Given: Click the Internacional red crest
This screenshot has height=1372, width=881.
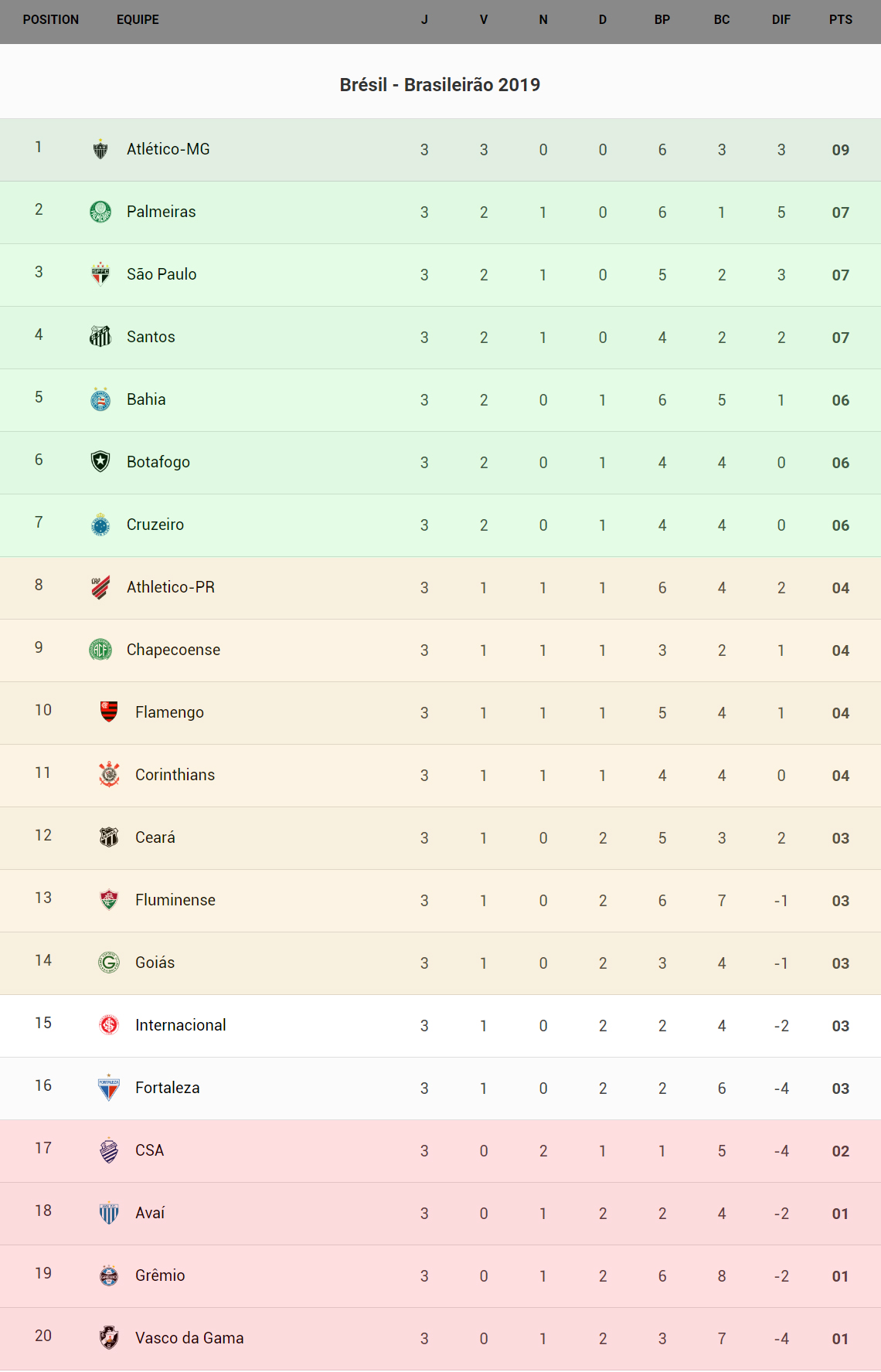Looking at the screenshot, I should tap(109, 1025).
